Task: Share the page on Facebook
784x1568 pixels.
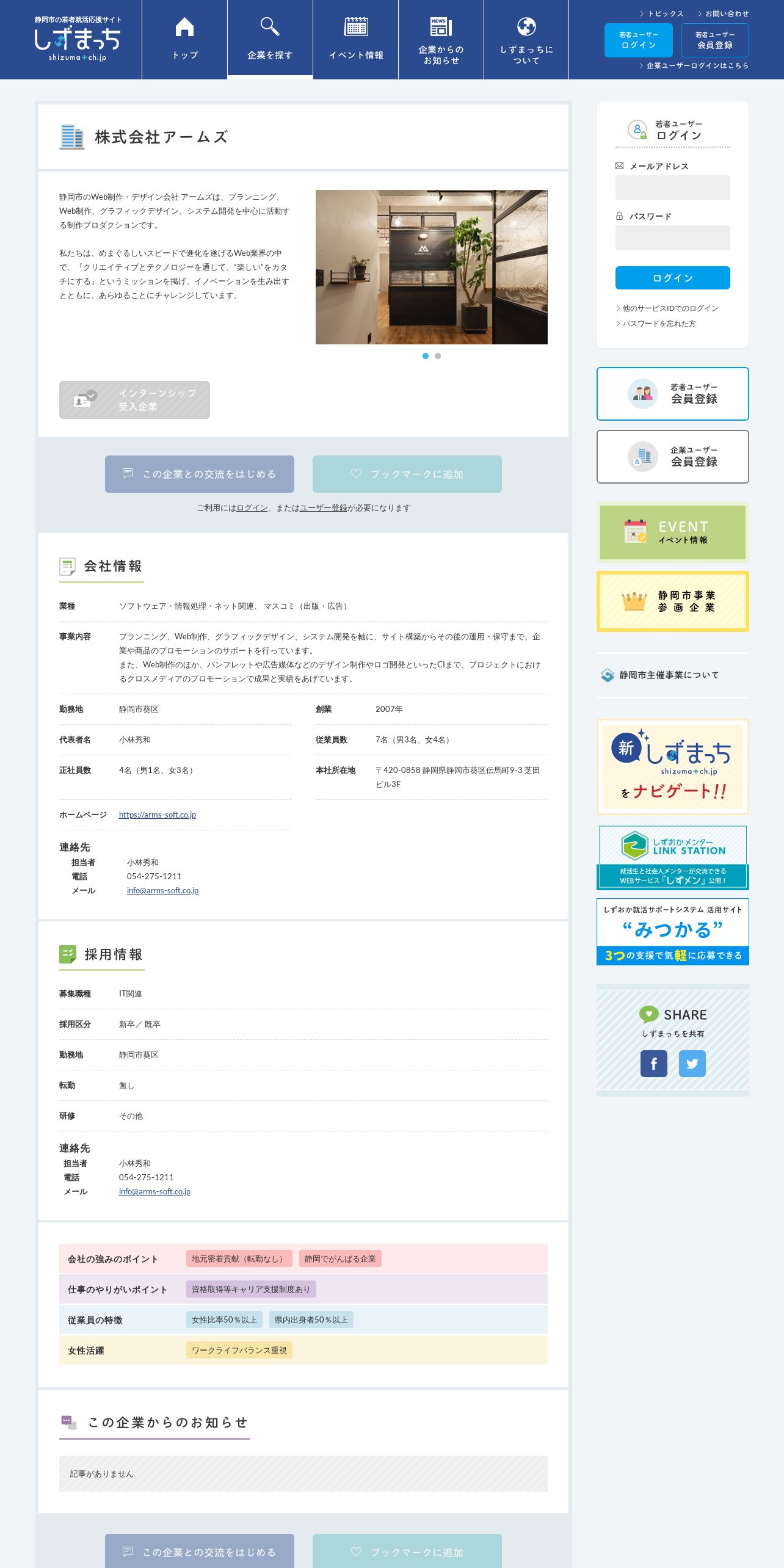Action: point(653,1064)
